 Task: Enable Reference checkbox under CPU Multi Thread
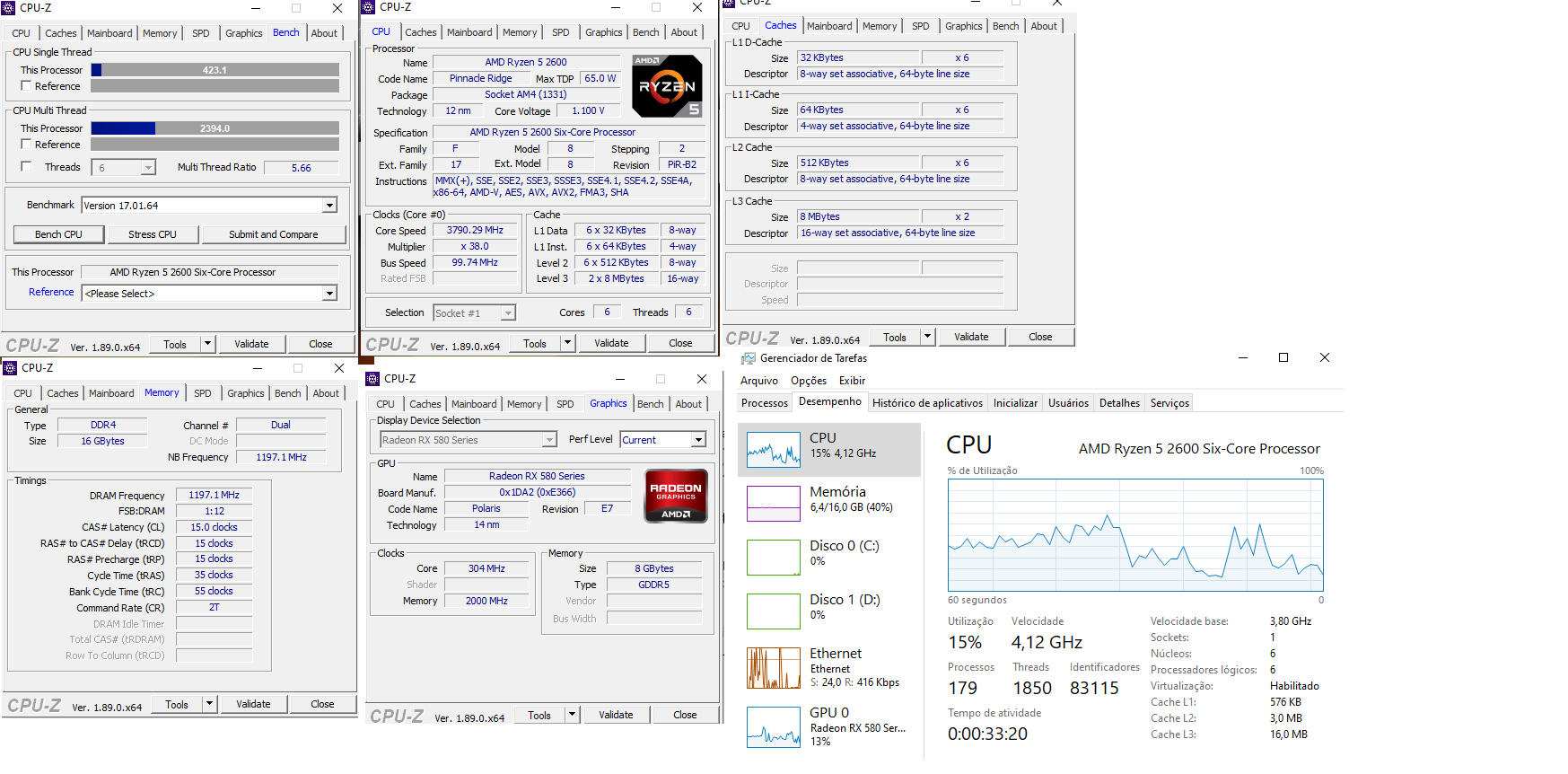(26, 145)
